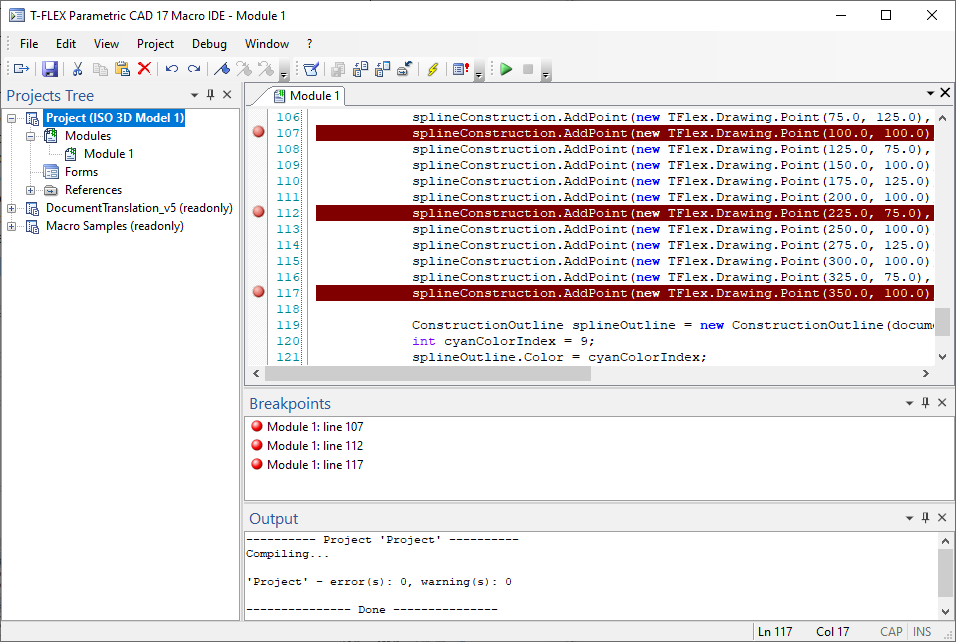The image size is (956, 642).
Task: Open the Debug menu
Action: coord(209,44)
